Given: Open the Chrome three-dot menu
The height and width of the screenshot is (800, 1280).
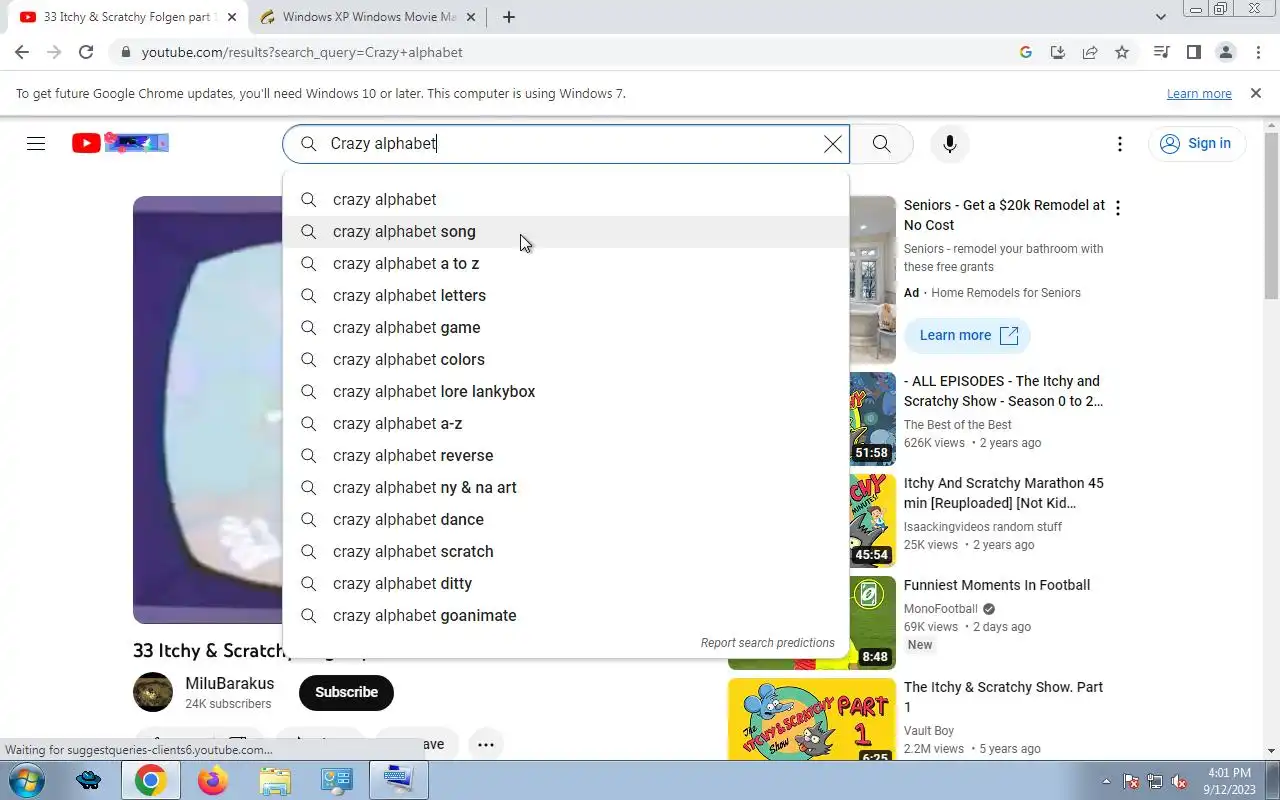Looking at the screenshot, I should 1257,52.
